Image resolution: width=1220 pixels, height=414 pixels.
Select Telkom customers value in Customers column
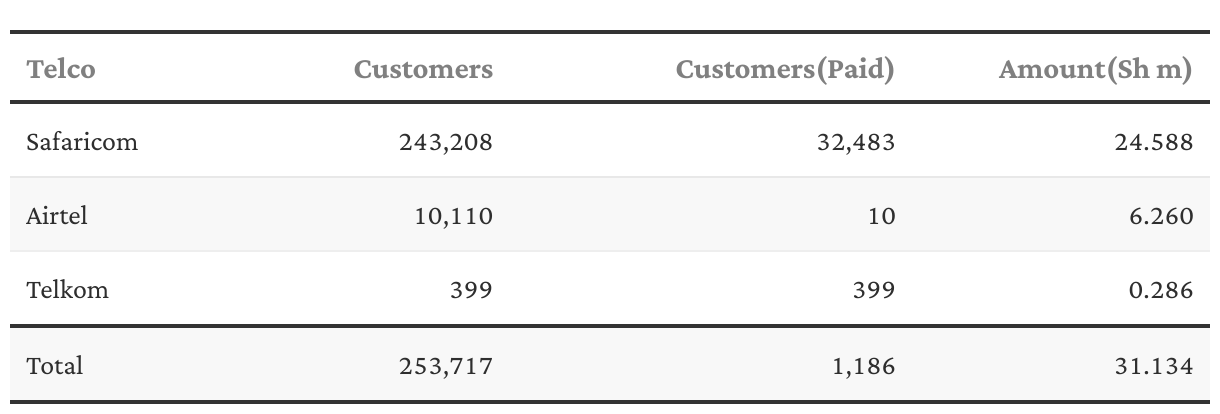pyautogui.click(x=472, y=290)
